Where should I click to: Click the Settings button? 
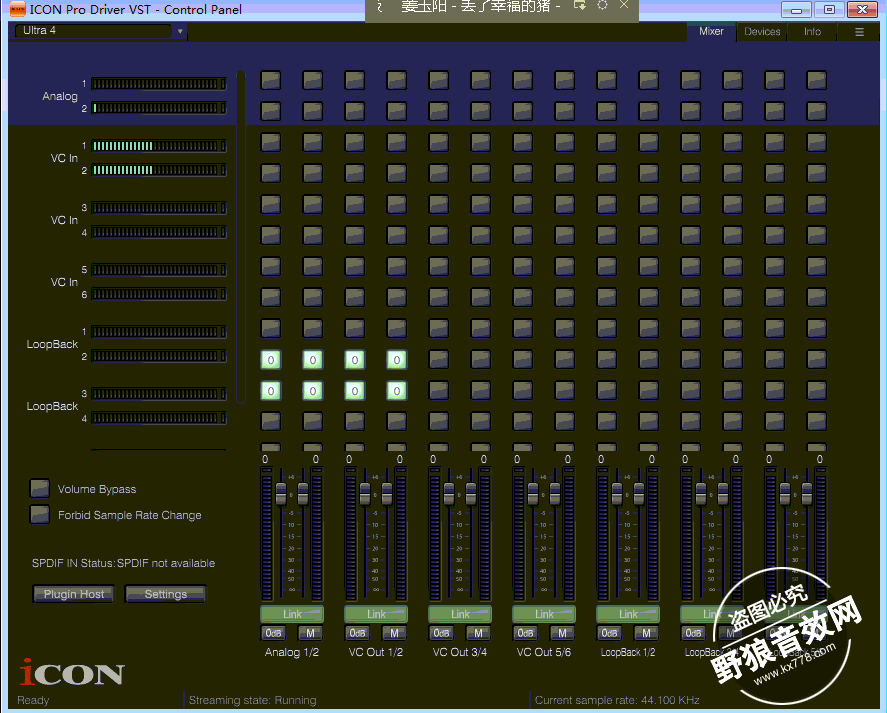coord(166,594)
